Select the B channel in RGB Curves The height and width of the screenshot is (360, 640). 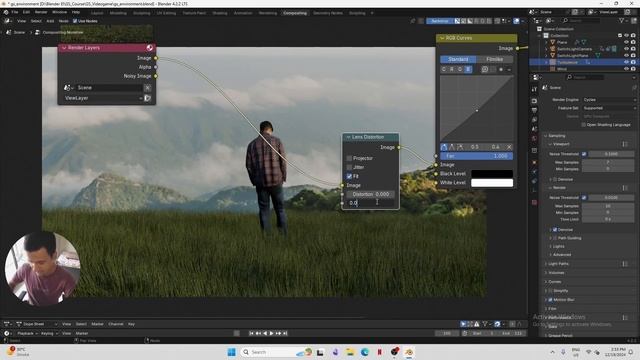pyautogui.click(x=468, y=69)
